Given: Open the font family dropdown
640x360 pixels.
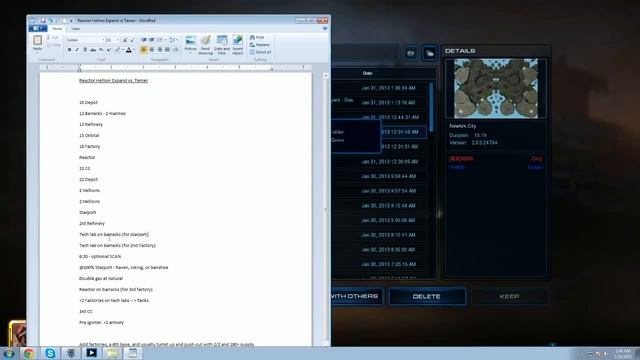Looking at the screenshot, I should point(103,40).
